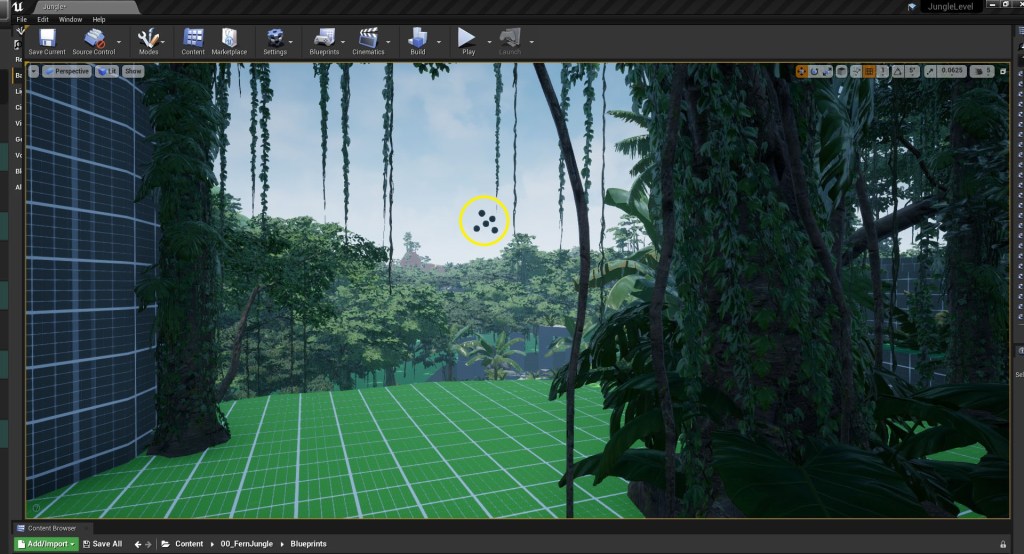Image resolution: width=1024 pixels, height=554 pixels.
Task: Toggle scale snapping in the viewport
Action: pyautogui.click(x=932, y=71)
